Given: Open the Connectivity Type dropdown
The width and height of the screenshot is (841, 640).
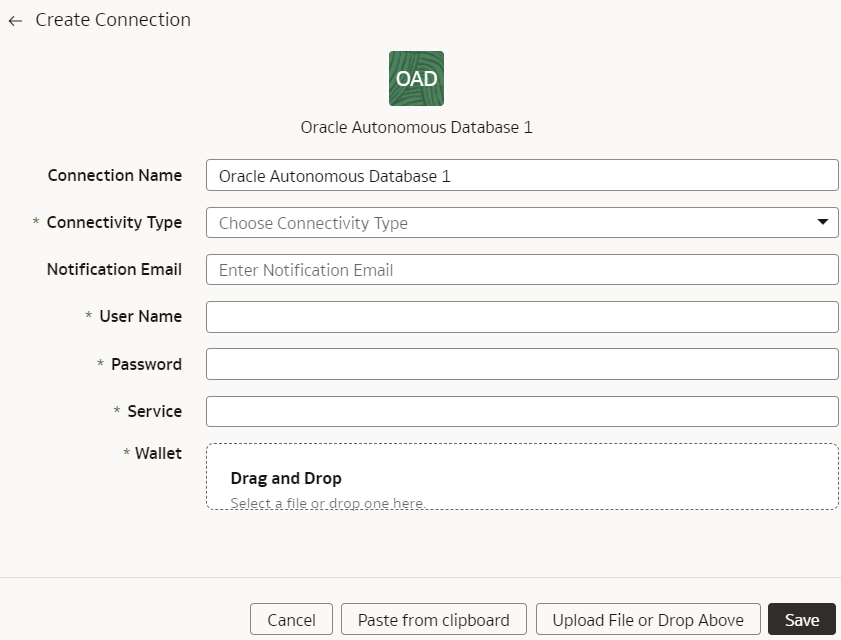Looking at the screenshot, I should [x=522, y=222].
